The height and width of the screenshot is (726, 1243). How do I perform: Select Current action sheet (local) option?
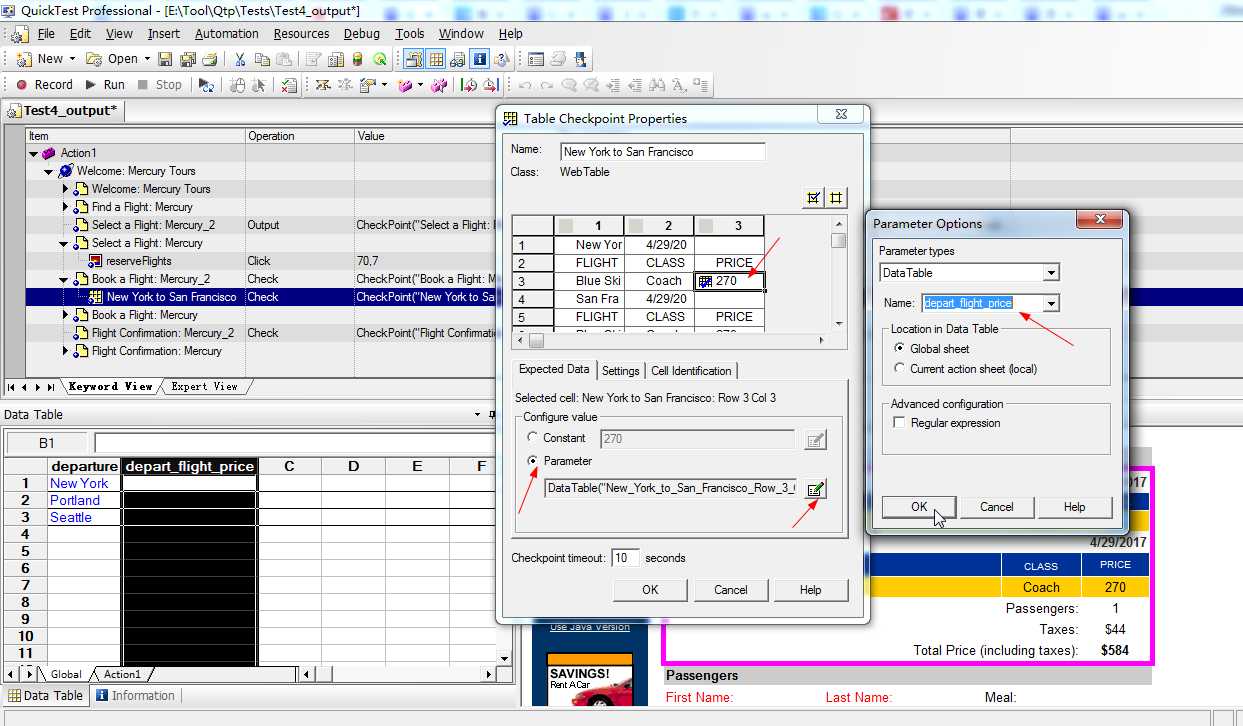[x=900, y=369]
